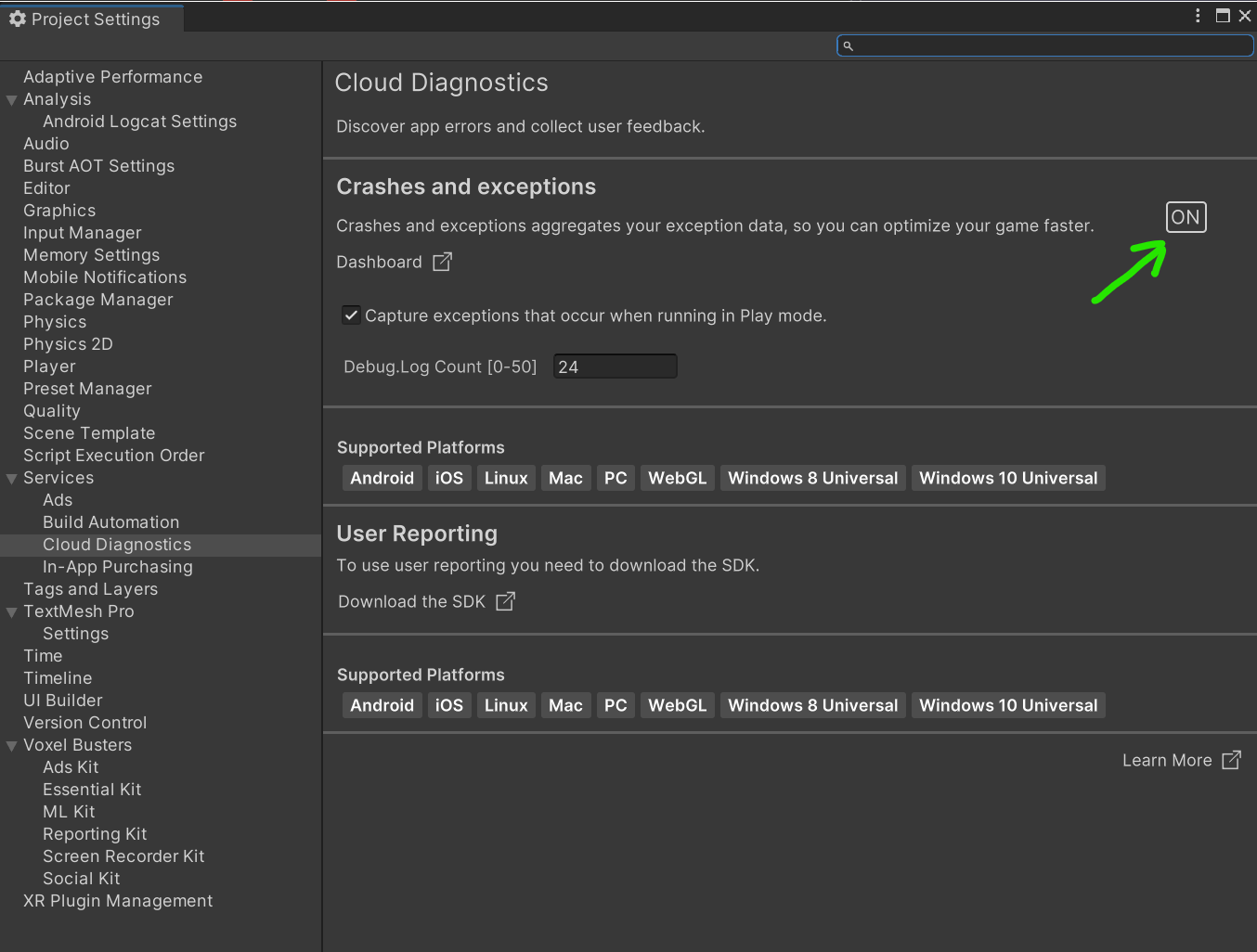Click the Learn More link text

(1166, 761)
